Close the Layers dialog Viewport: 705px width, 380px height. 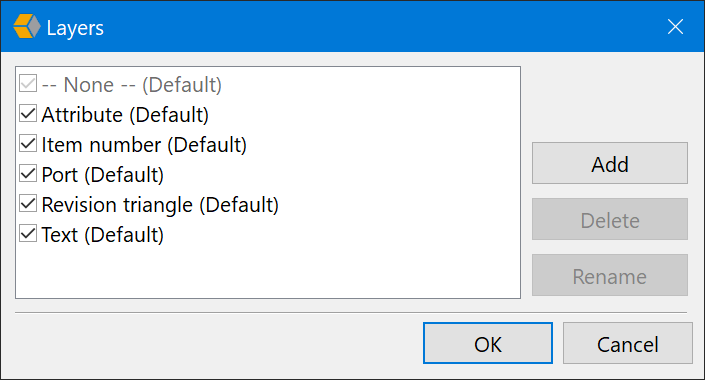click(x=675, y=27)
